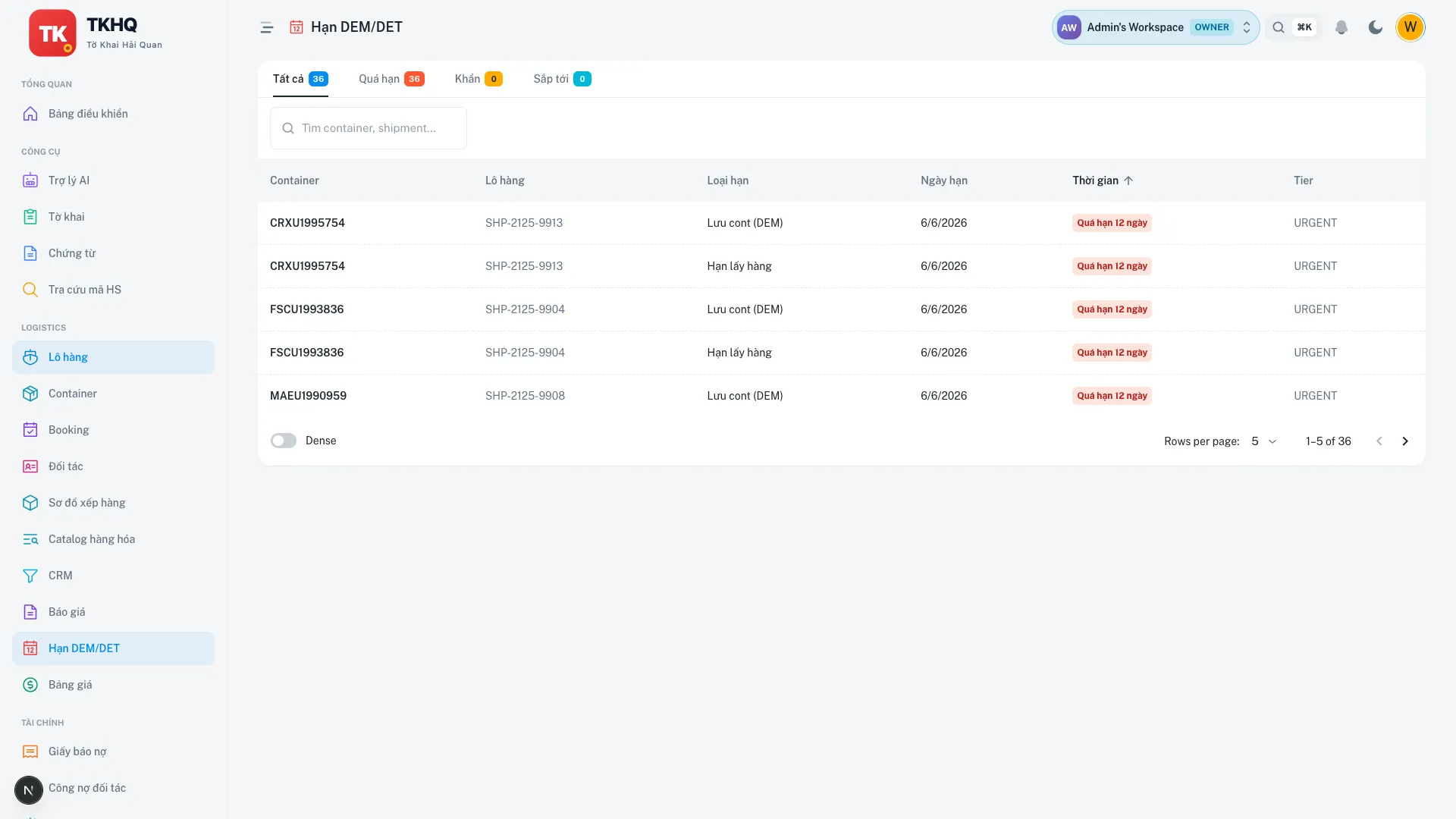Select the Tất cả tab
This screenshot has width=1456, height=819.
pyautogui.click(x=300, y=79)
